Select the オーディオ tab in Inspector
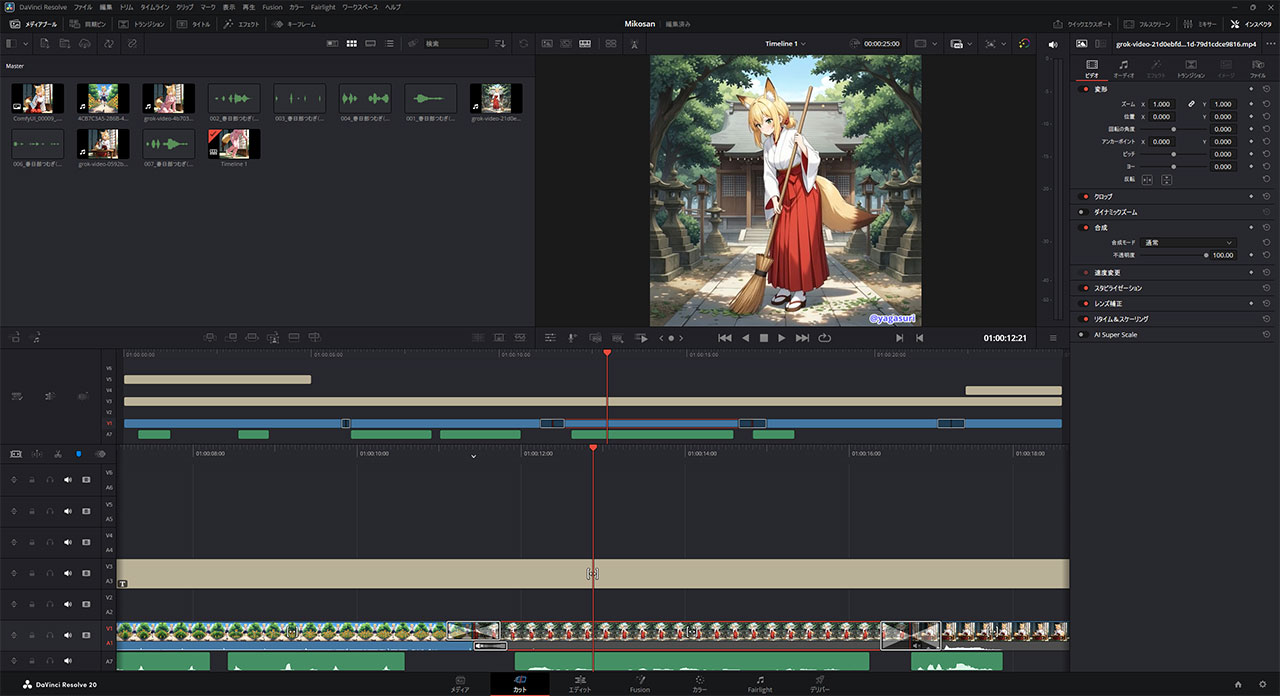This screenshot has width=1280, height=696. coord(1123,68)
